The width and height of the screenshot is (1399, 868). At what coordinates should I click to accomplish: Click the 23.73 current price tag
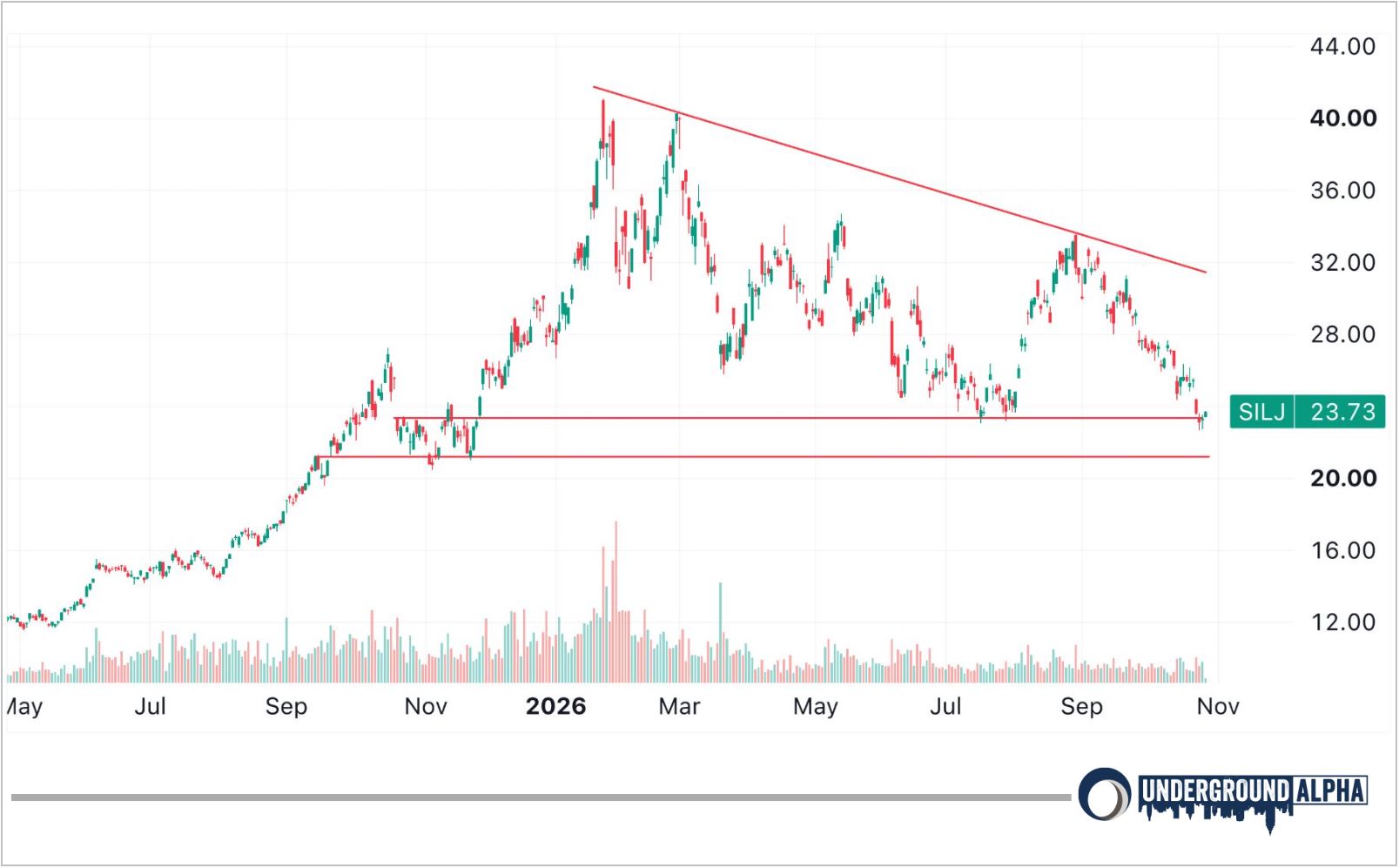point(1342,411)
